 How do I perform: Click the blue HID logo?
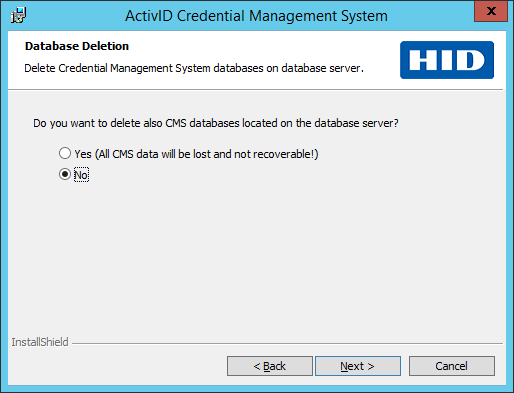tap(447, 60)
